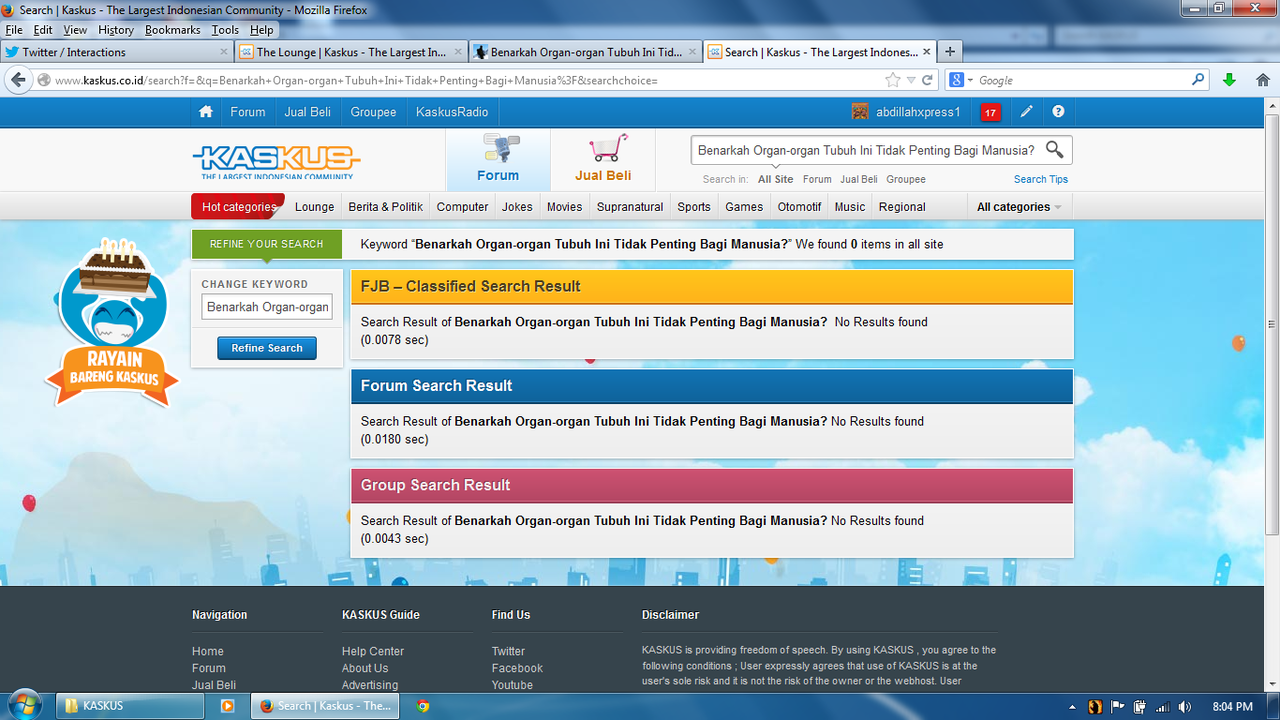Launch the media player taskbar icon
Image resolution: width=1280 pixels, height=720 pixels.
(x=227, y=706)
